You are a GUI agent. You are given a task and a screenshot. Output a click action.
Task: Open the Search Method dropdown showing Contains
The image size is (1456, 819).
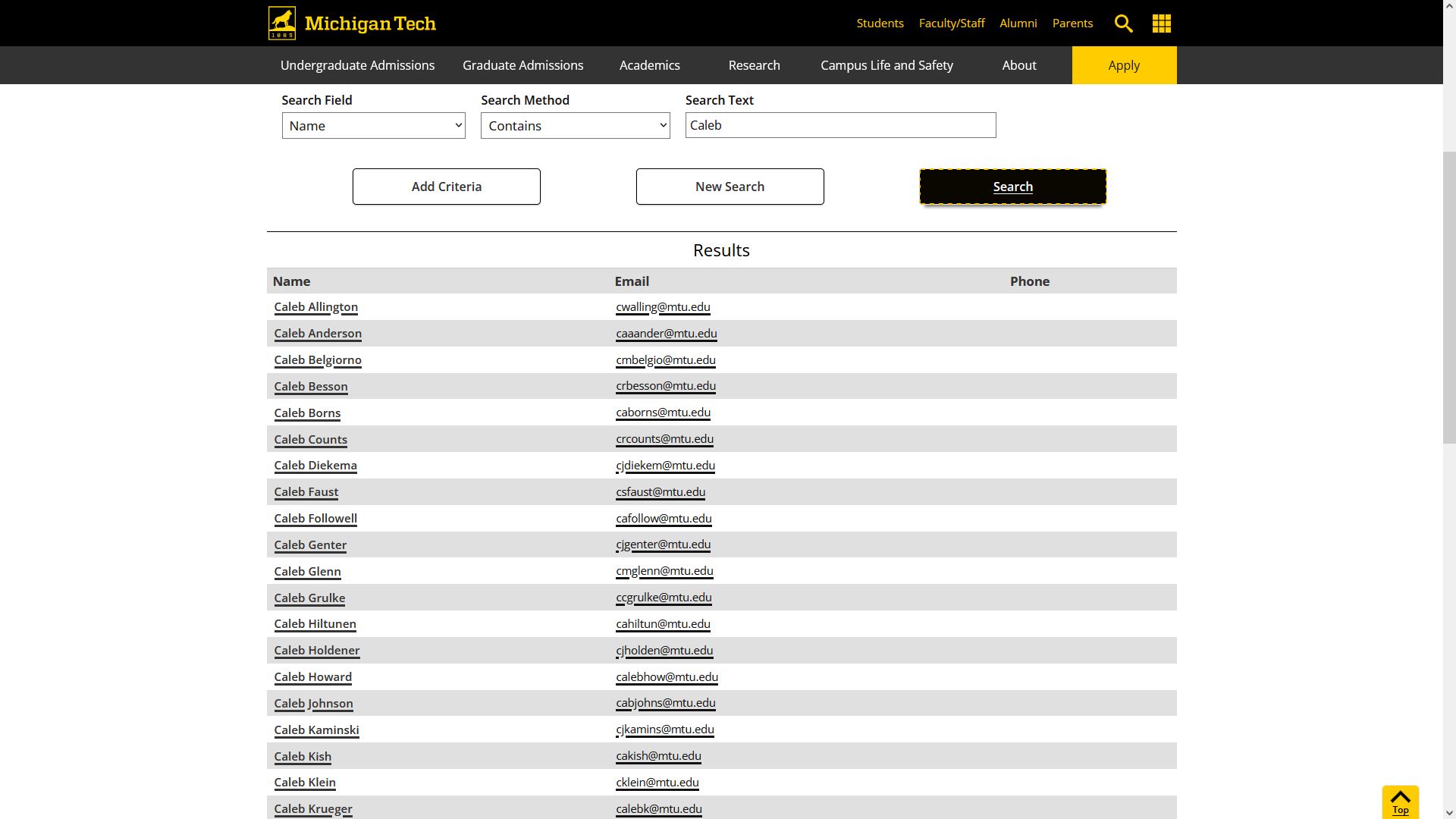pyautogui.click(x=575, y=126)
